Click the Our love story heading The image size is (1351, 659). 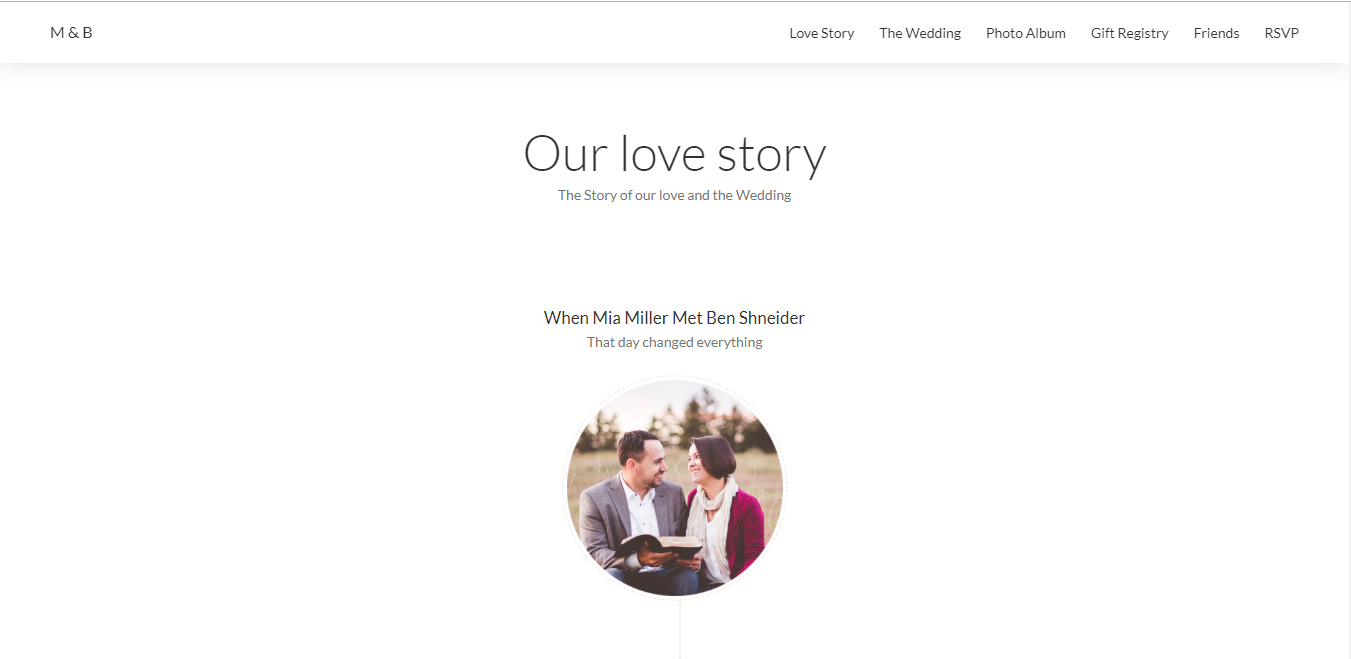click(675, 154)
